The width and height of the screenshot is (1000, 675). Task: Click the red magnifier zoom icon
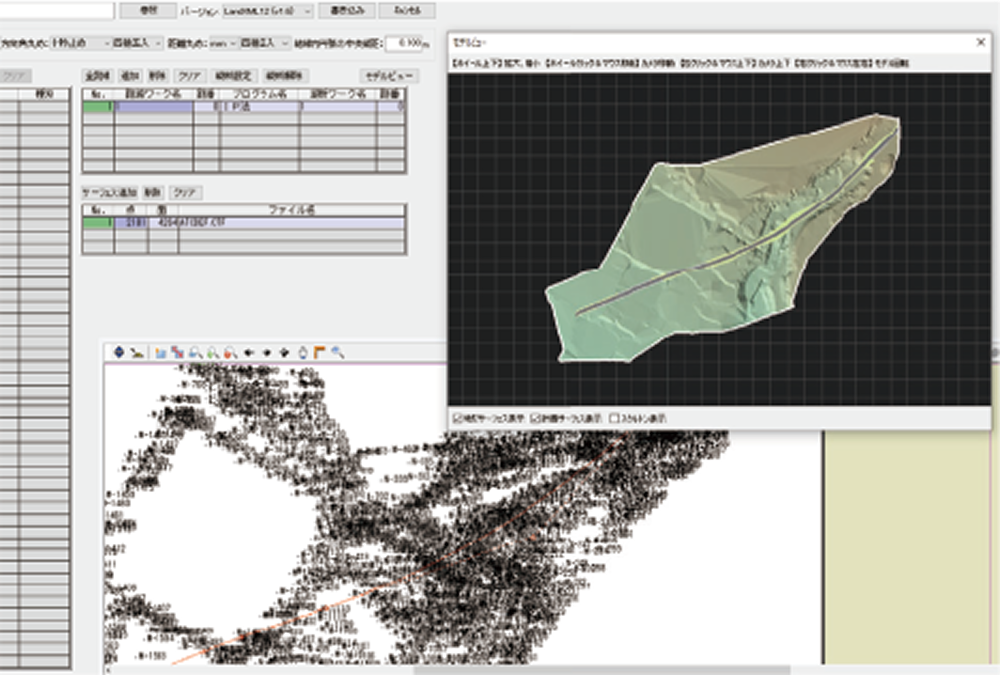[230, 352]
